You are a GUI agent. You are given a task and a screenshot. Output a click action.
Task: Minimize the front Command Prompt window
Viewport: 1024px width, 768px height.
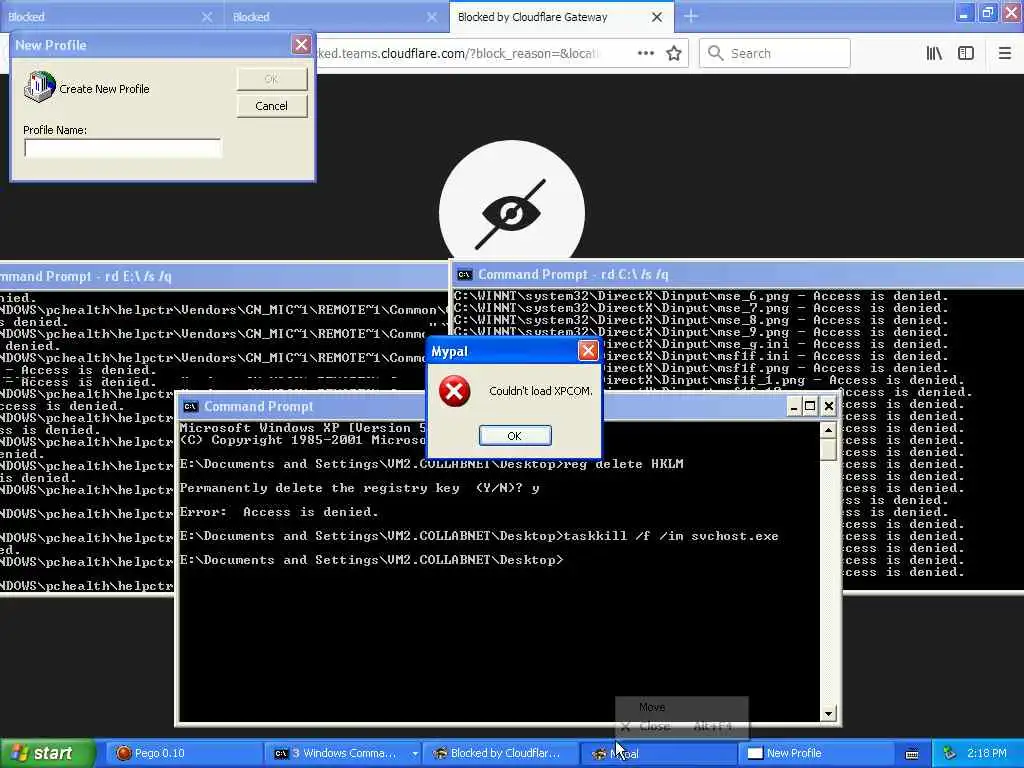(793, 406)
